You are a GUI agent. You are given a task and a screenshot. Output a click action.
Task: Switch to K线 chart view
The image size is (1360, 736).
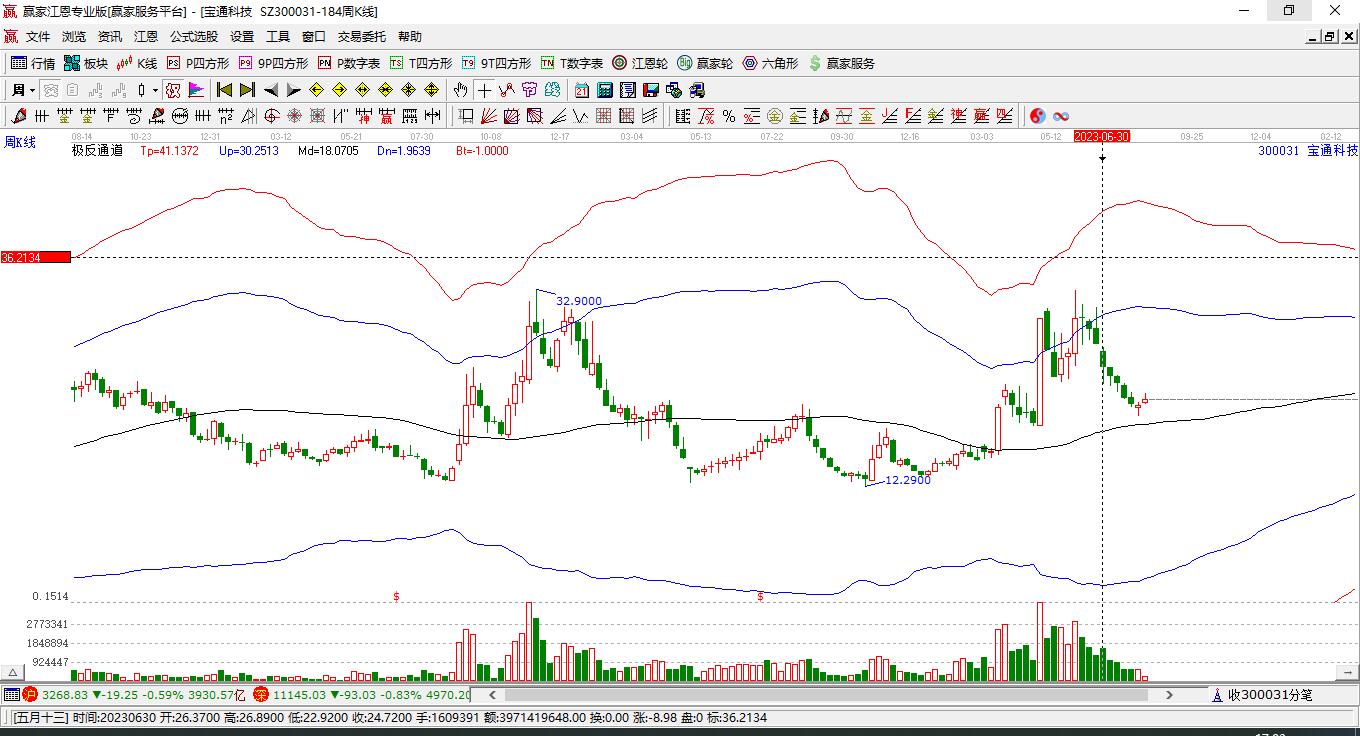pyautogui.click(x=138, y=63)
